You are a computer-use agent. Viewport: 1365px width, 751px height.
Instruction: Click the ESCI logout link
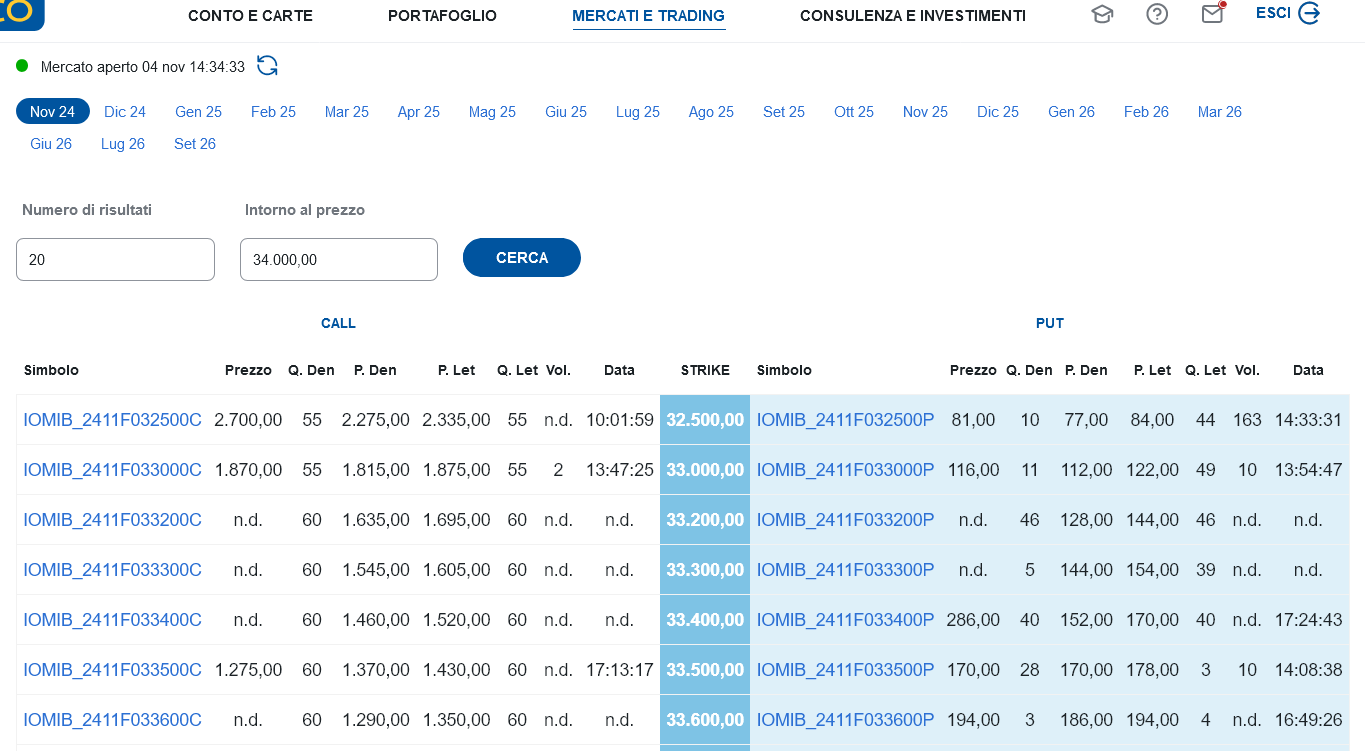coord(1273,13)
